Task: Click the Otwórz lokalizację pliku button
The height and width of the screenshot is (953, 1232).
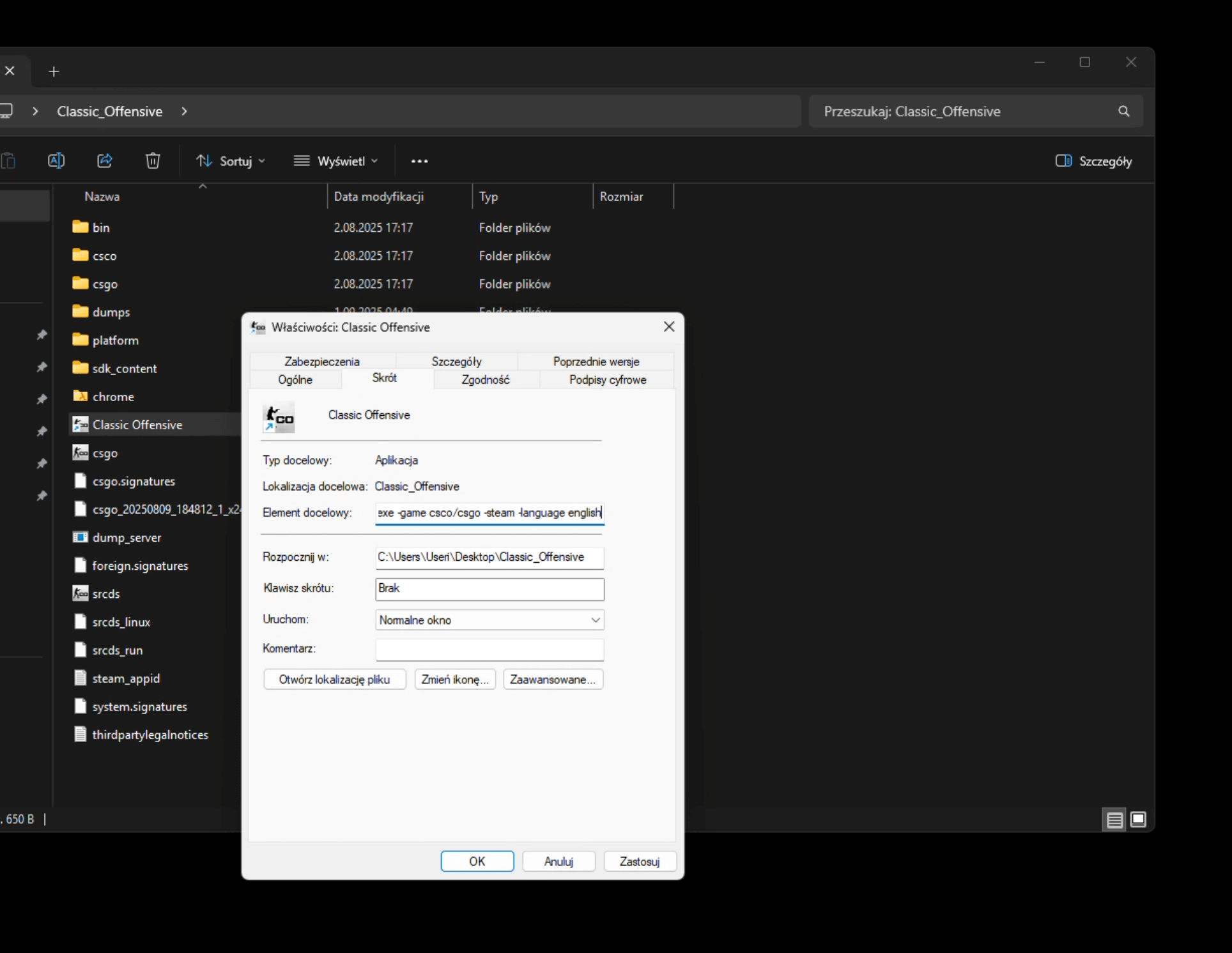Action: tap(334, 679)
